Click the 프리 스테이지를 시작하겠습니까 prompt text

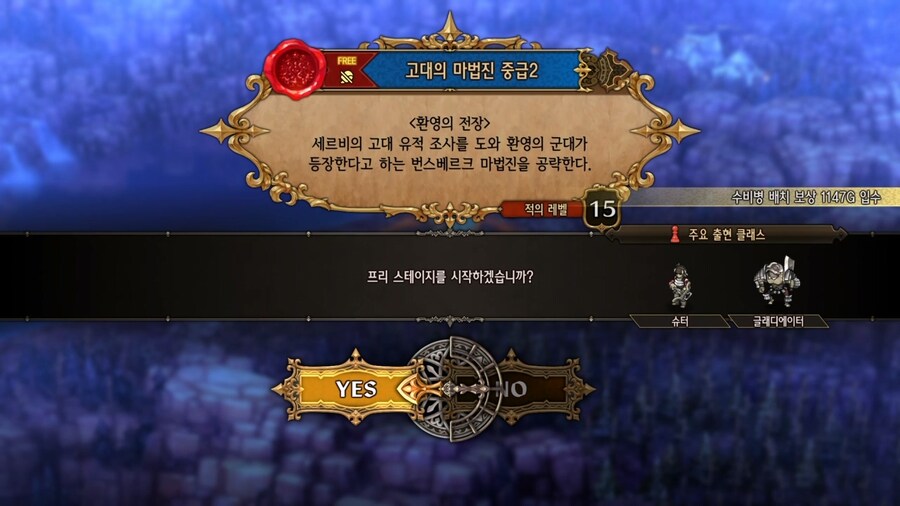click(449, 277)
